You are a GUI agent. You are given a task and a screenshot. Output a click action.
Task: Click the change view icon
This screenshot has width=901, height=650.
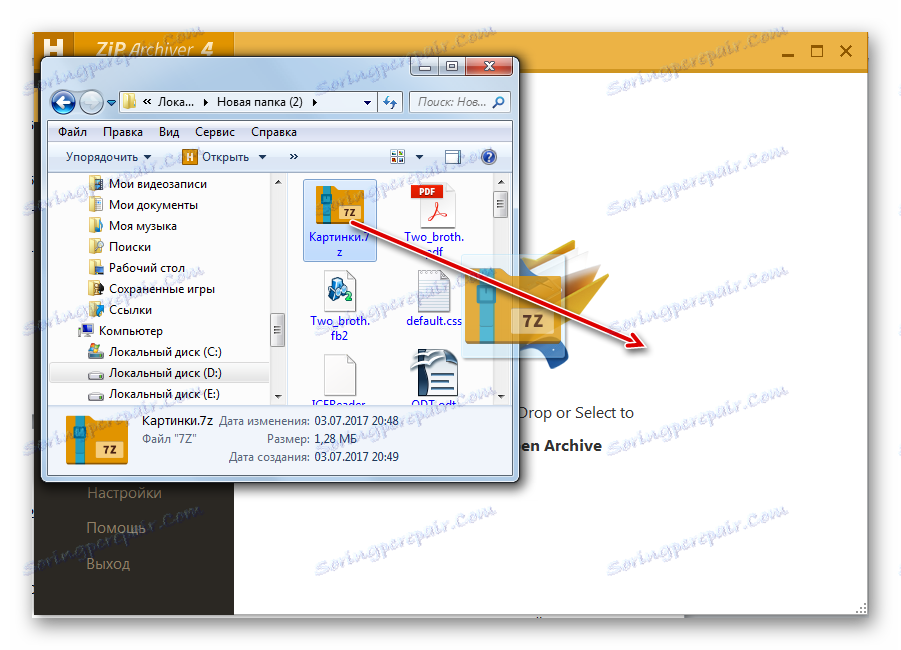click(x=397, y=156)
